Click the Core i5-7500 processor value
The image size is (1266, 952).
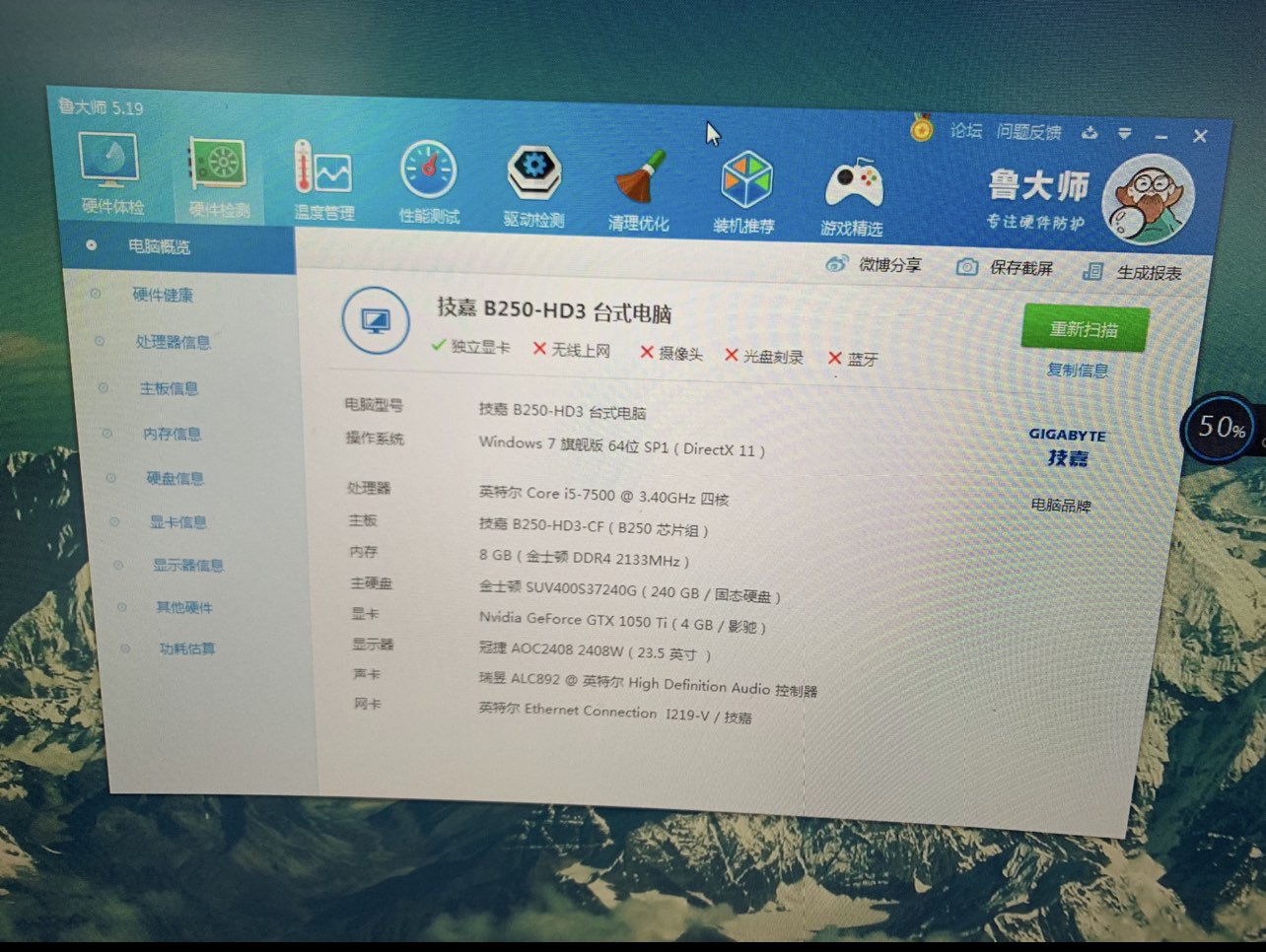point(603,496)
